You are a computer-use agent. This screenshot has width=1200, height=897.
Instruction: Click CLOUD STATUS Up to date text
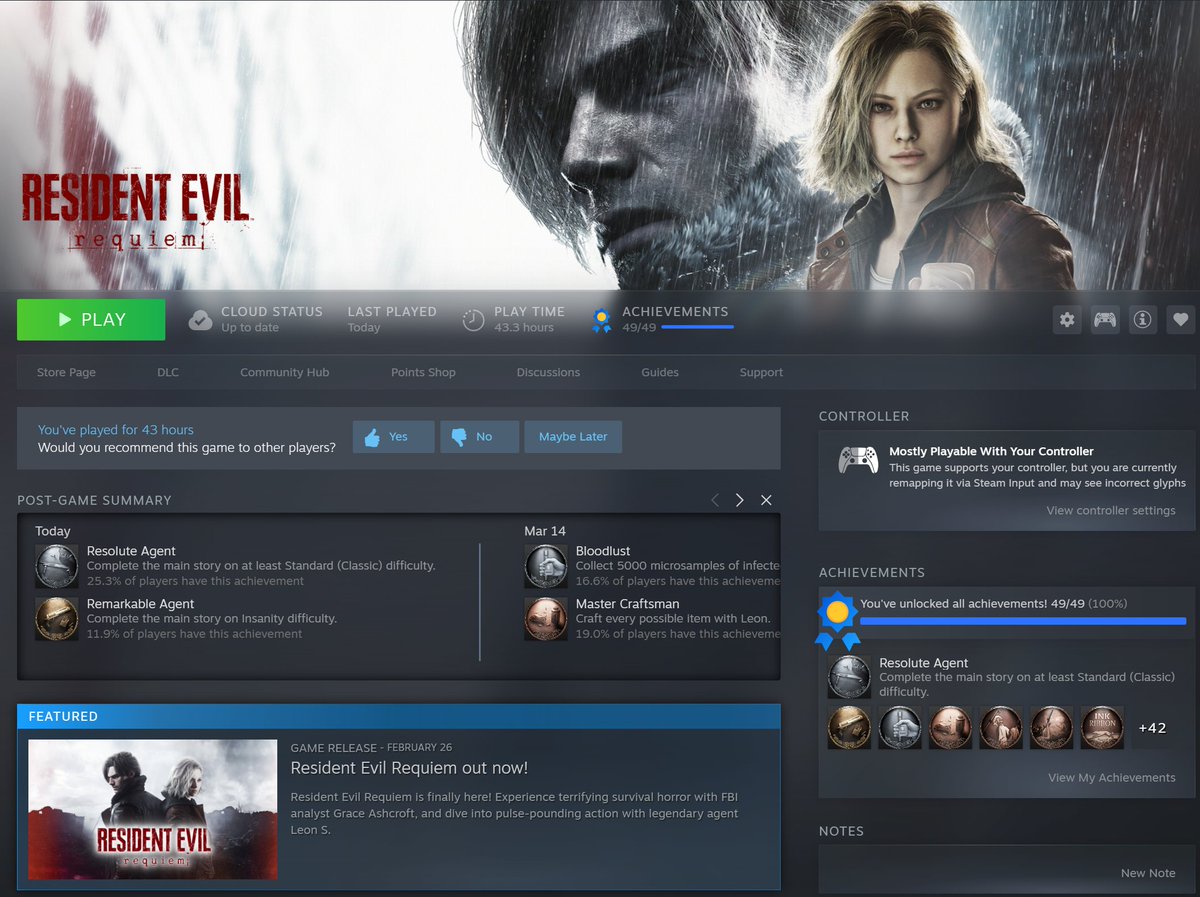click(x=272, y=319)
